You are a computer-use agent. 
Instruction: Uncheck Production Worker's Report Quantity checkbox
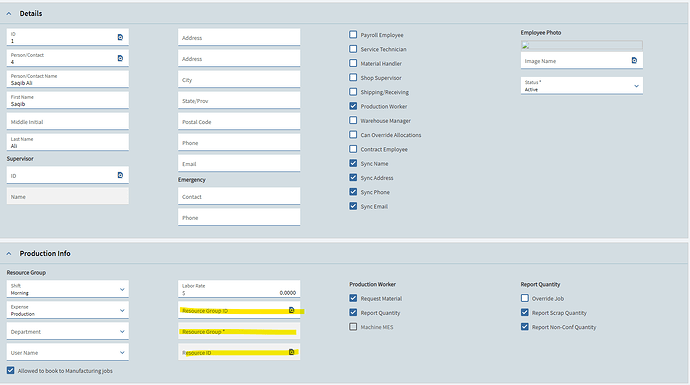point(353,312)
